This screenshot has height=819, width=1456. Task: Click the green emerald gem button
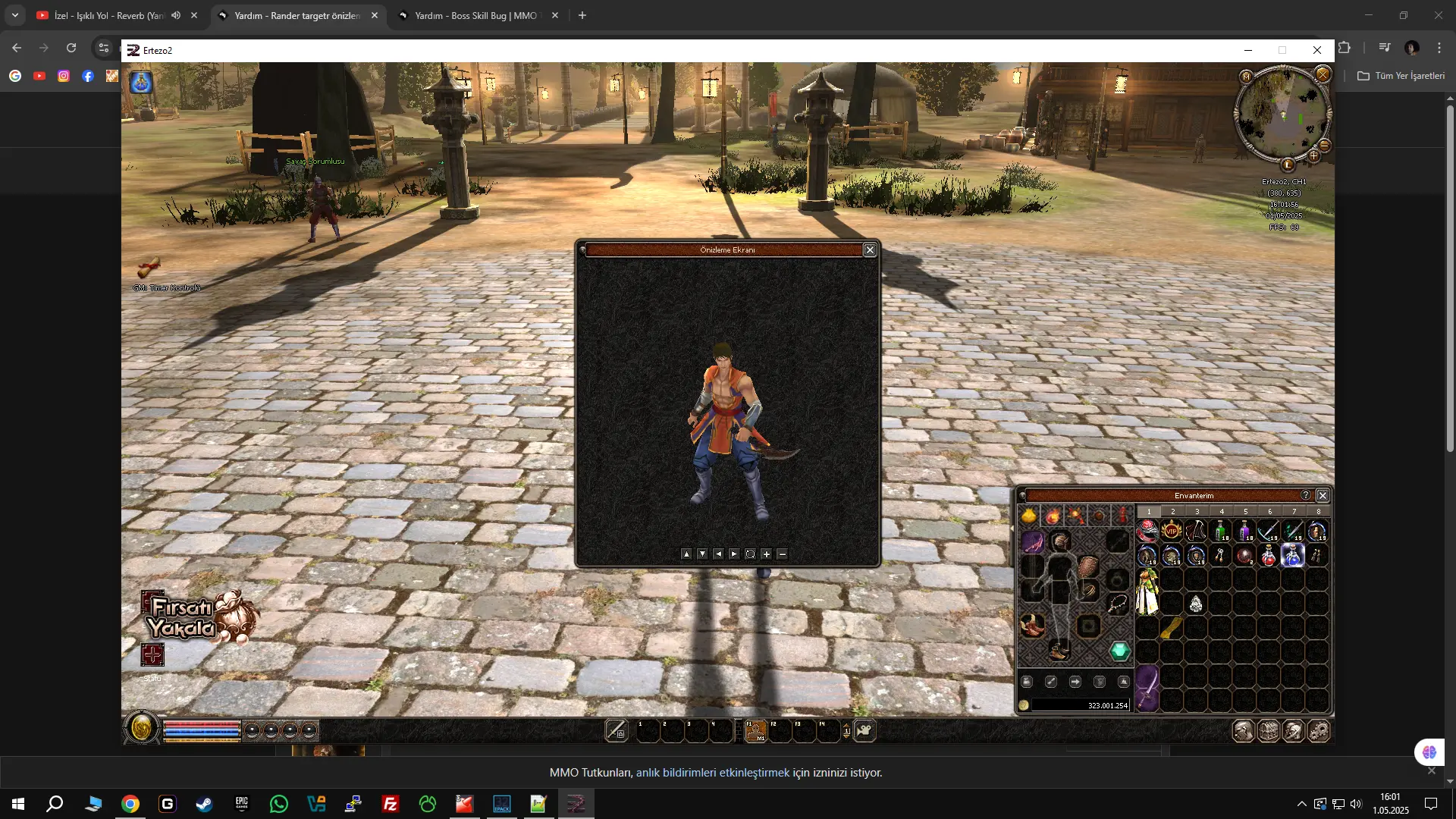tap(1119, 651)
